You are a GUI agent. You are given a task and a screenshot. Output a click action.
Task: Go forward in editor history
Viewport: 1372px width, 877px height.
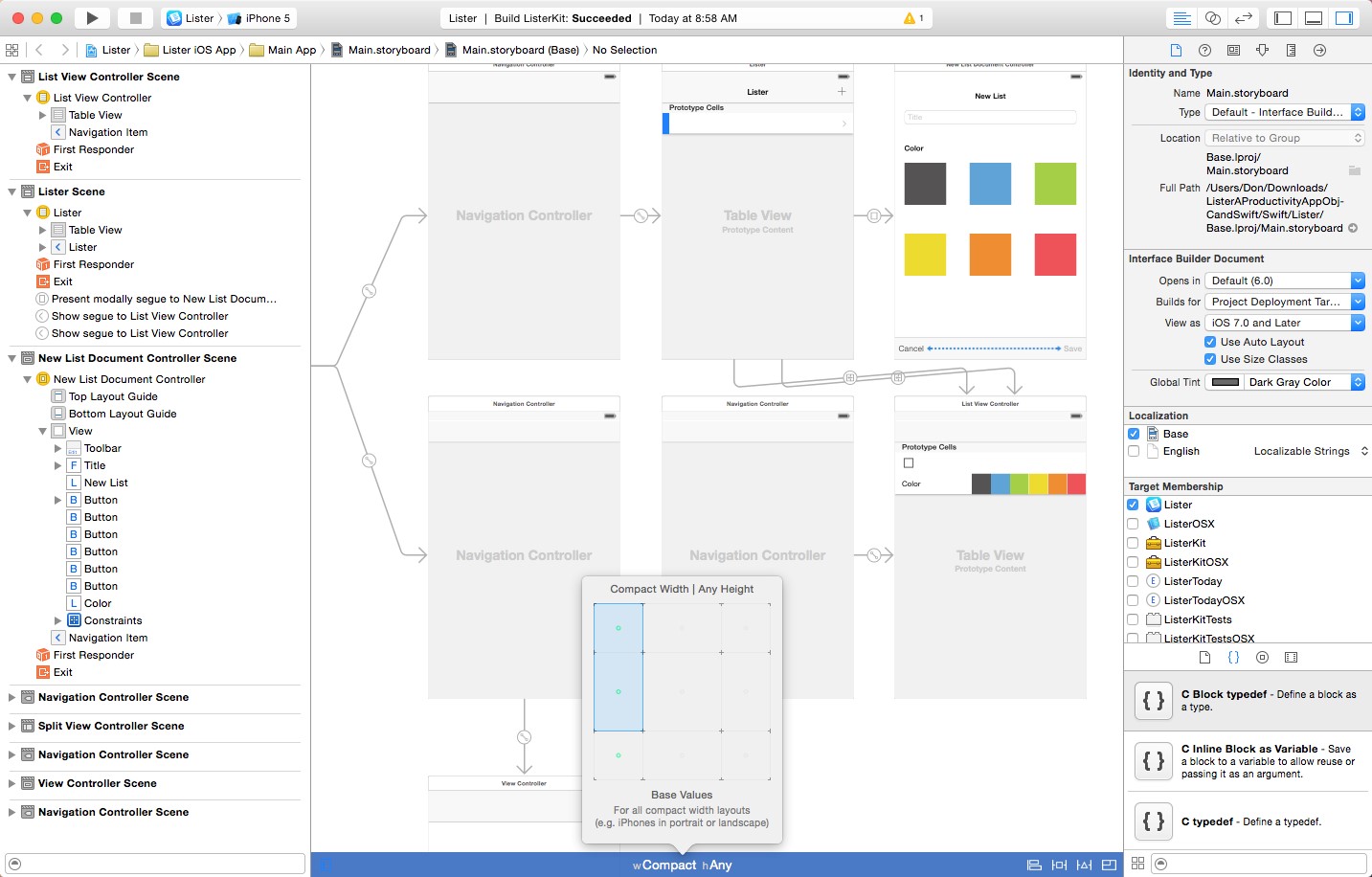point(64,50)
